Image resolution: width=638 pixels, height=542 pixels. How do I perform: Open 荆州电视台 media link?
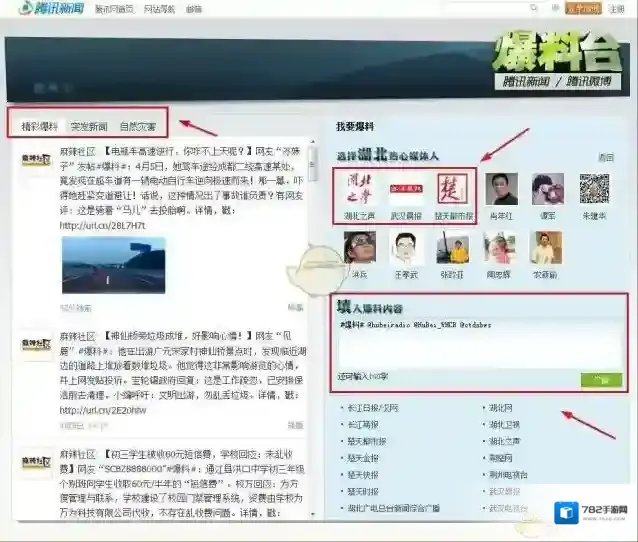[x=508, y=475]
